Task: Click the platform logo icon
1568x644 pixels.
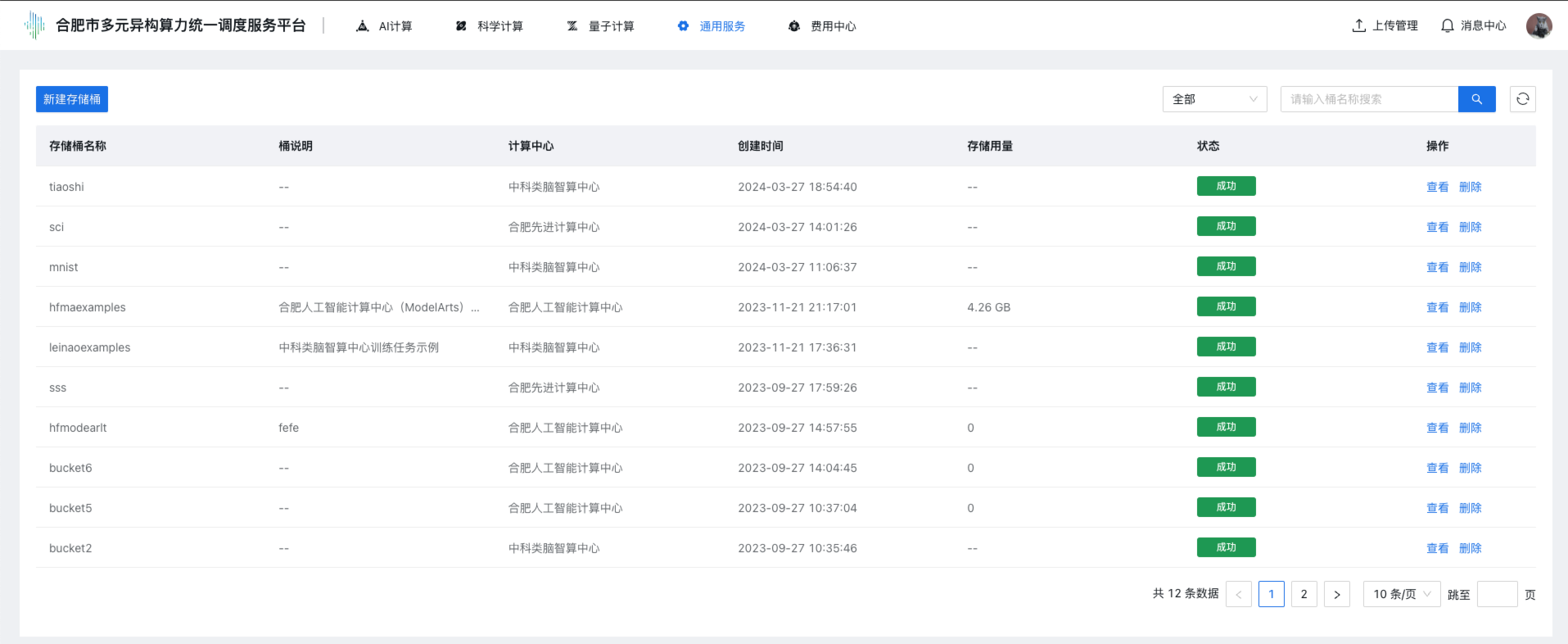Action: (34, 25)
